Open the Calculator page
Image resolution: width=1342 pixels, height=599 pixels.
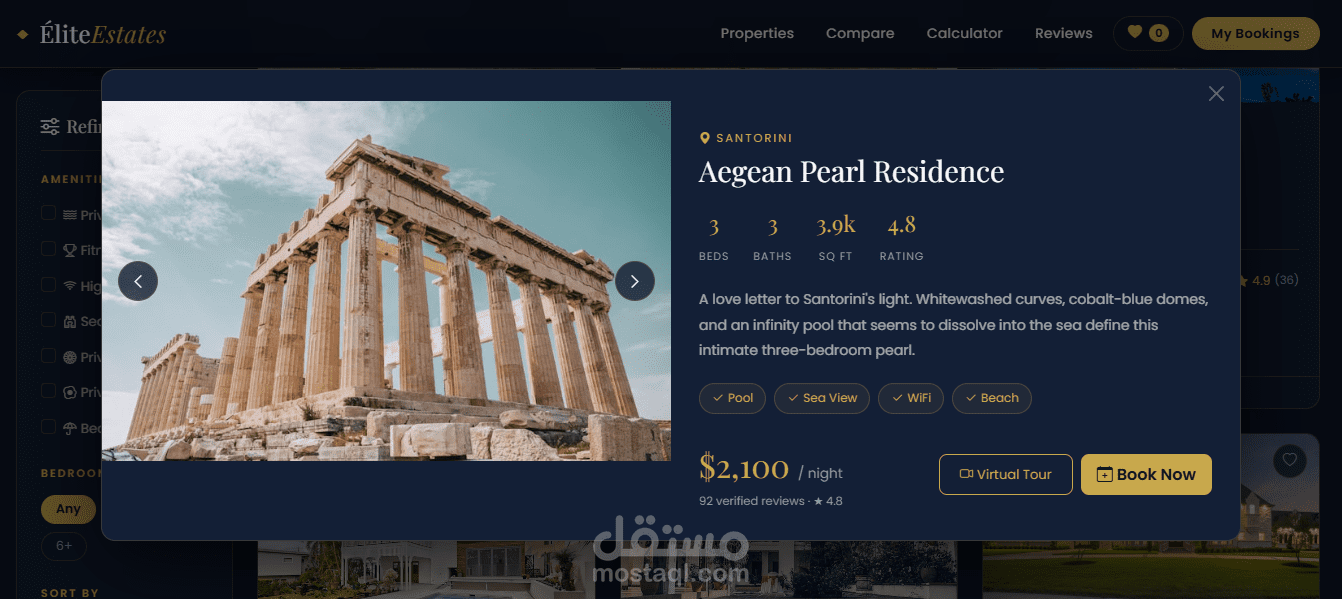pos(964,33)
